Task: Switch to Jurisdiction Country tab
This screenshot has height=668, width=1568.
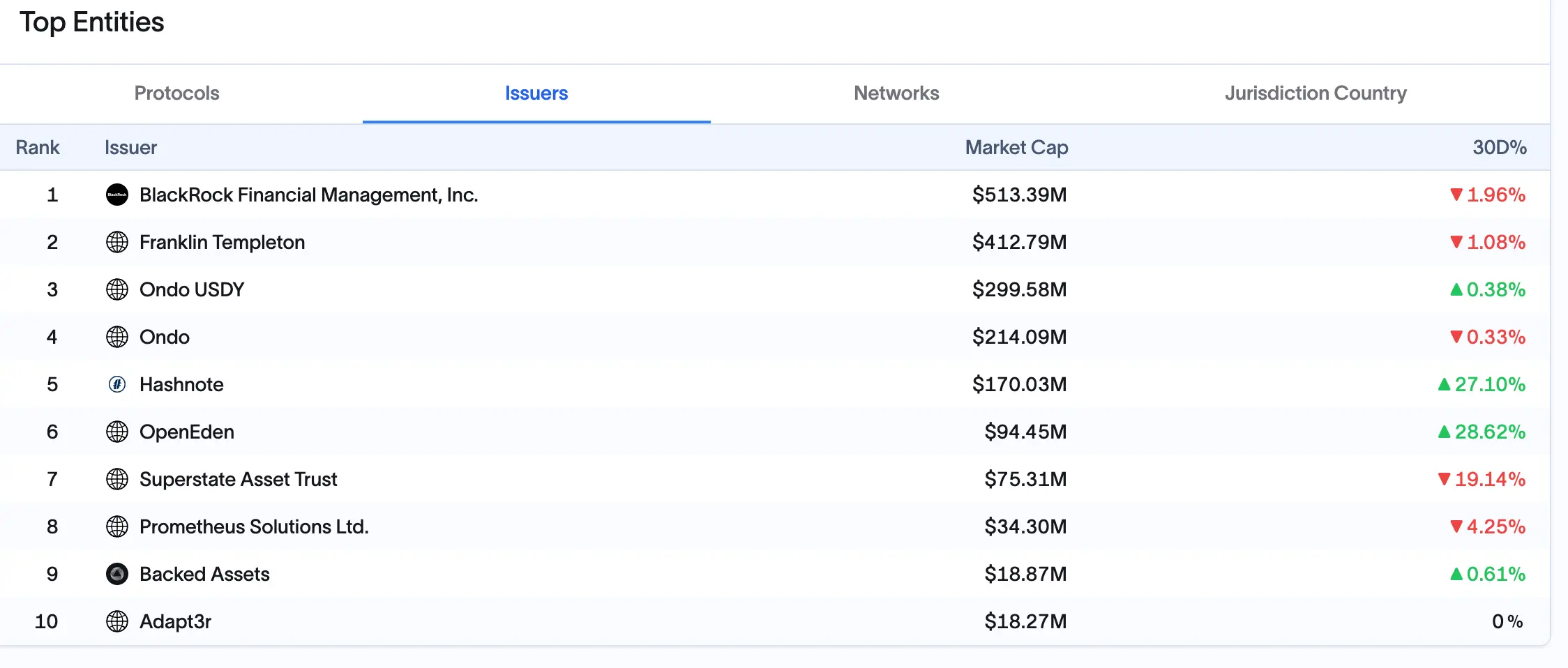Action: click(1316, 93)
